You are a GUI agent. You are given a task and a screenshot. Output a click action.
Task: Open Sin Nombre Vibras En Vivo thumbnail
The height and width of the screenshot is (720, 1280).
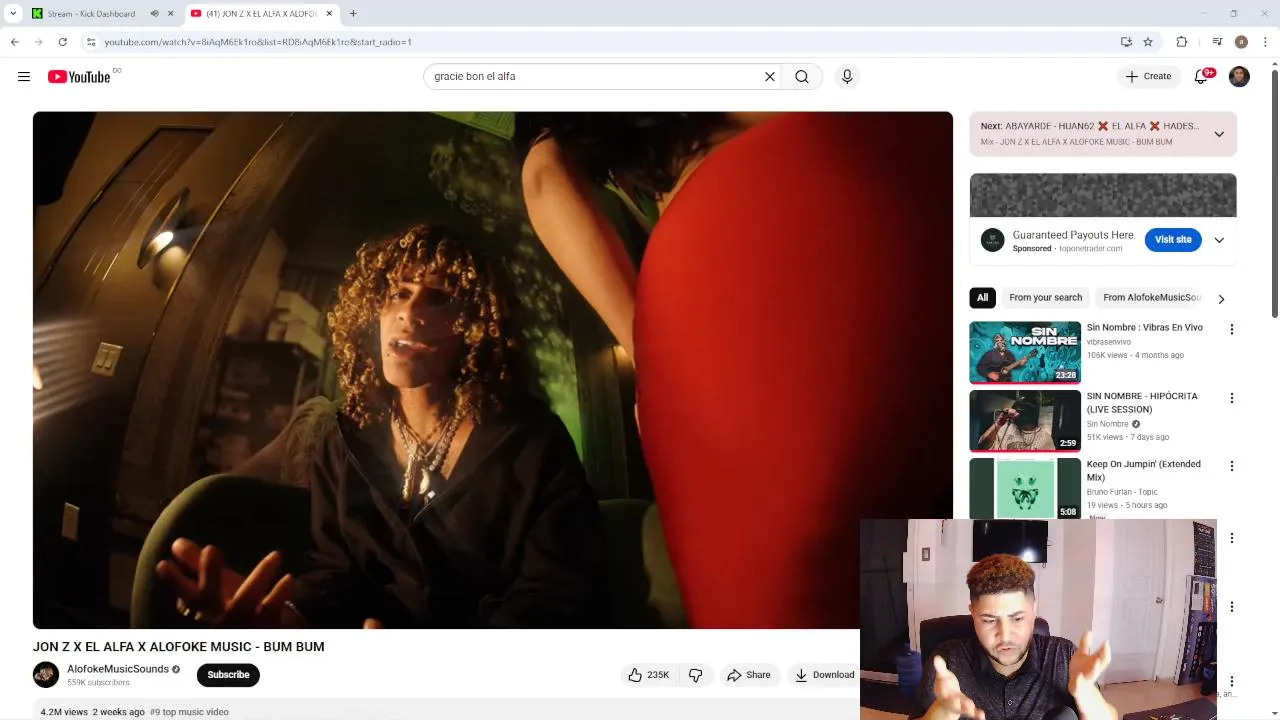tap(1025, 352)
